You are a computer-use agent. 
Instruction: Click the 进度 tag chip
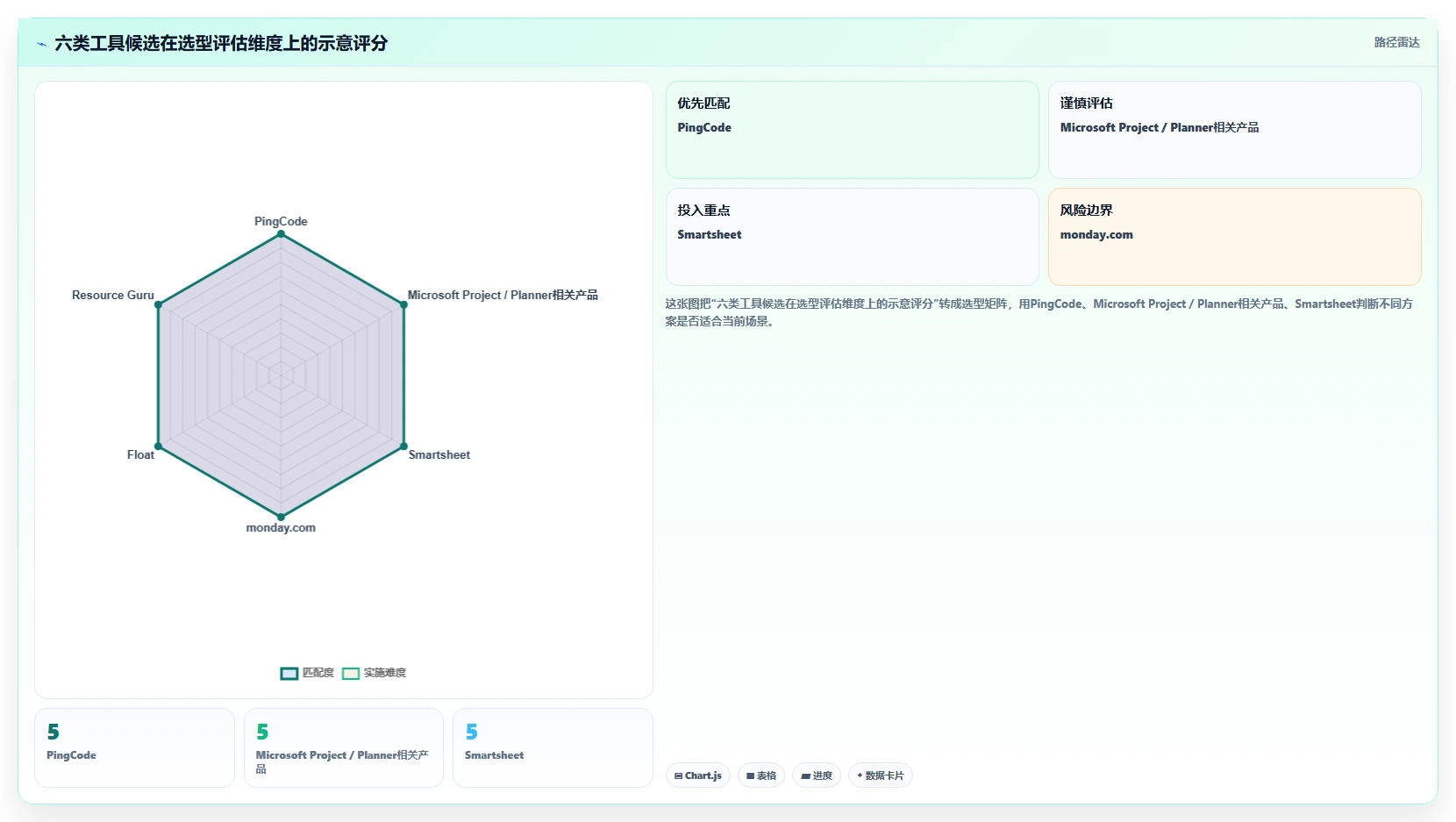(817, 776)
